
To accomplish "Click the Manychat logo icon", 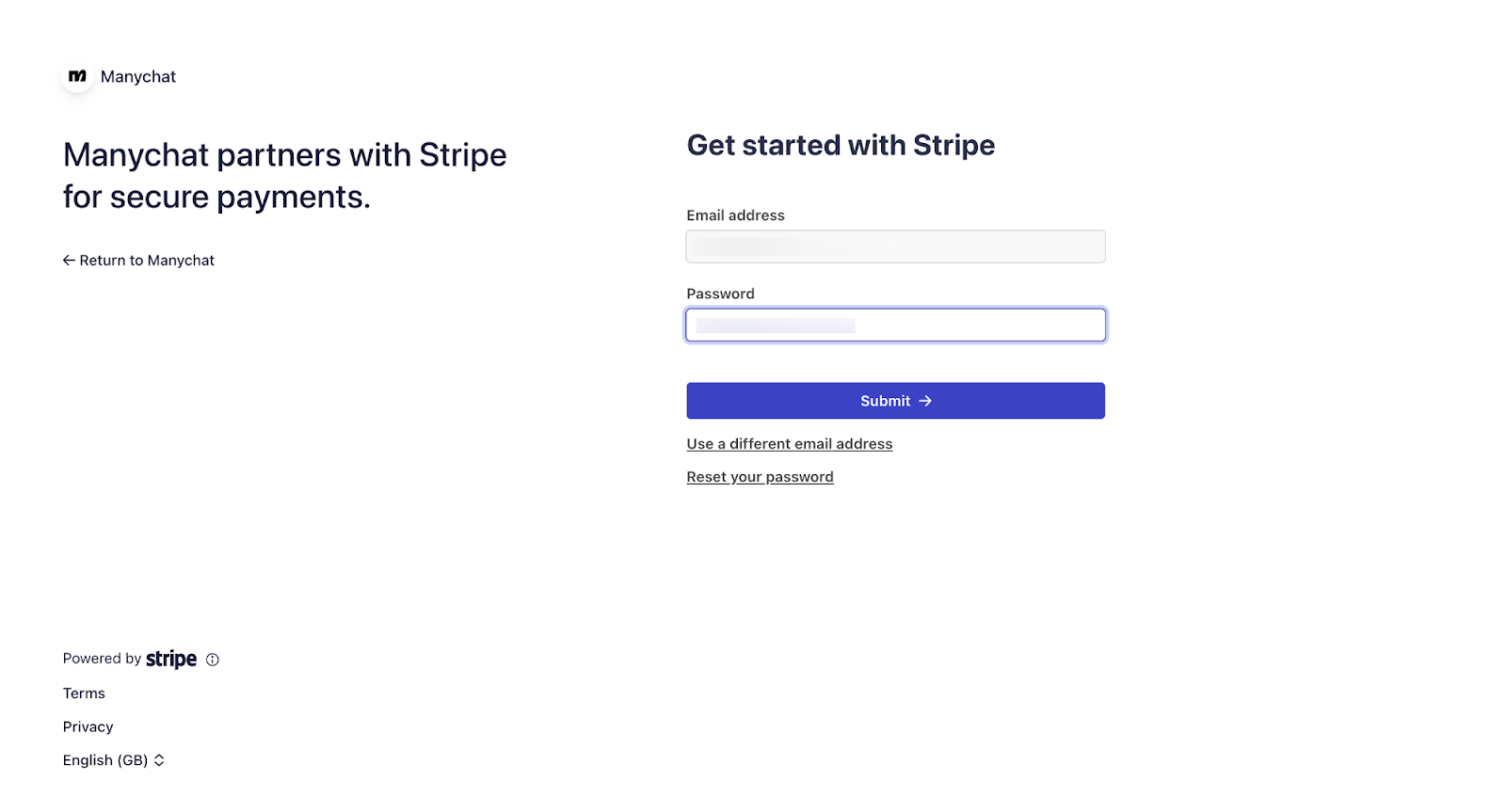I will click(x=77, y=76).
